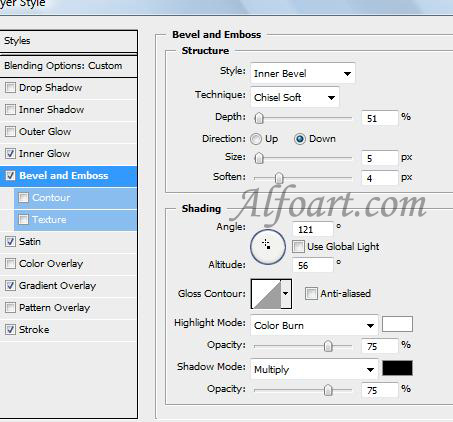Select the Bevel and Emboss entry
The image size is (453, 422).
68,176
